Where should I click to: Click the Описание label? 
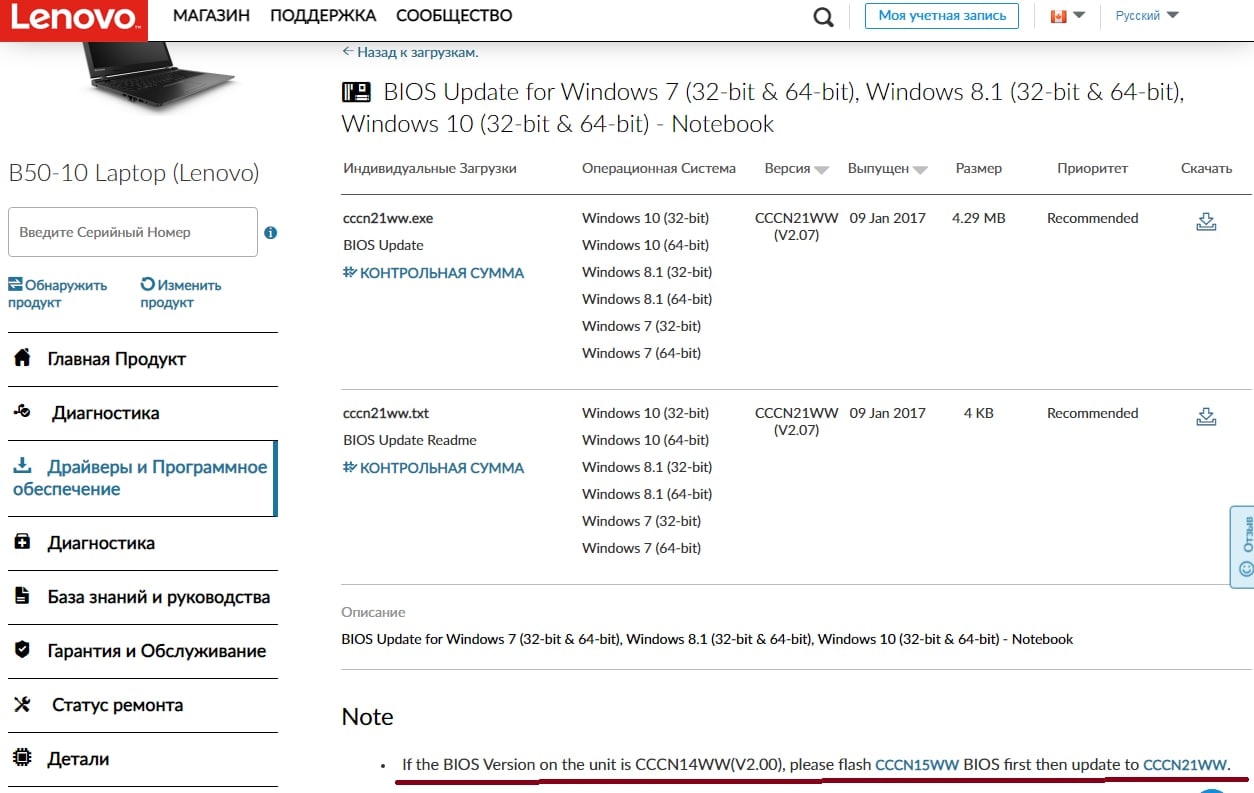[x=374, y=612]
